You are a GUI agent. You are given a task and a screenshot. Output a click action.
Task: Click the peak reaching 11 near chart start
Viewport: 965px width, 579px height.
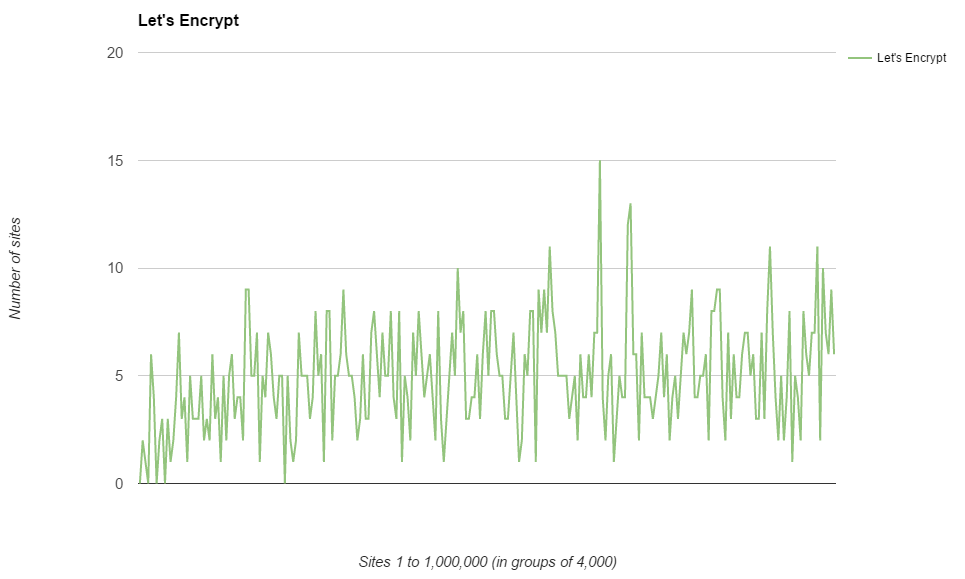pos(551,245)
